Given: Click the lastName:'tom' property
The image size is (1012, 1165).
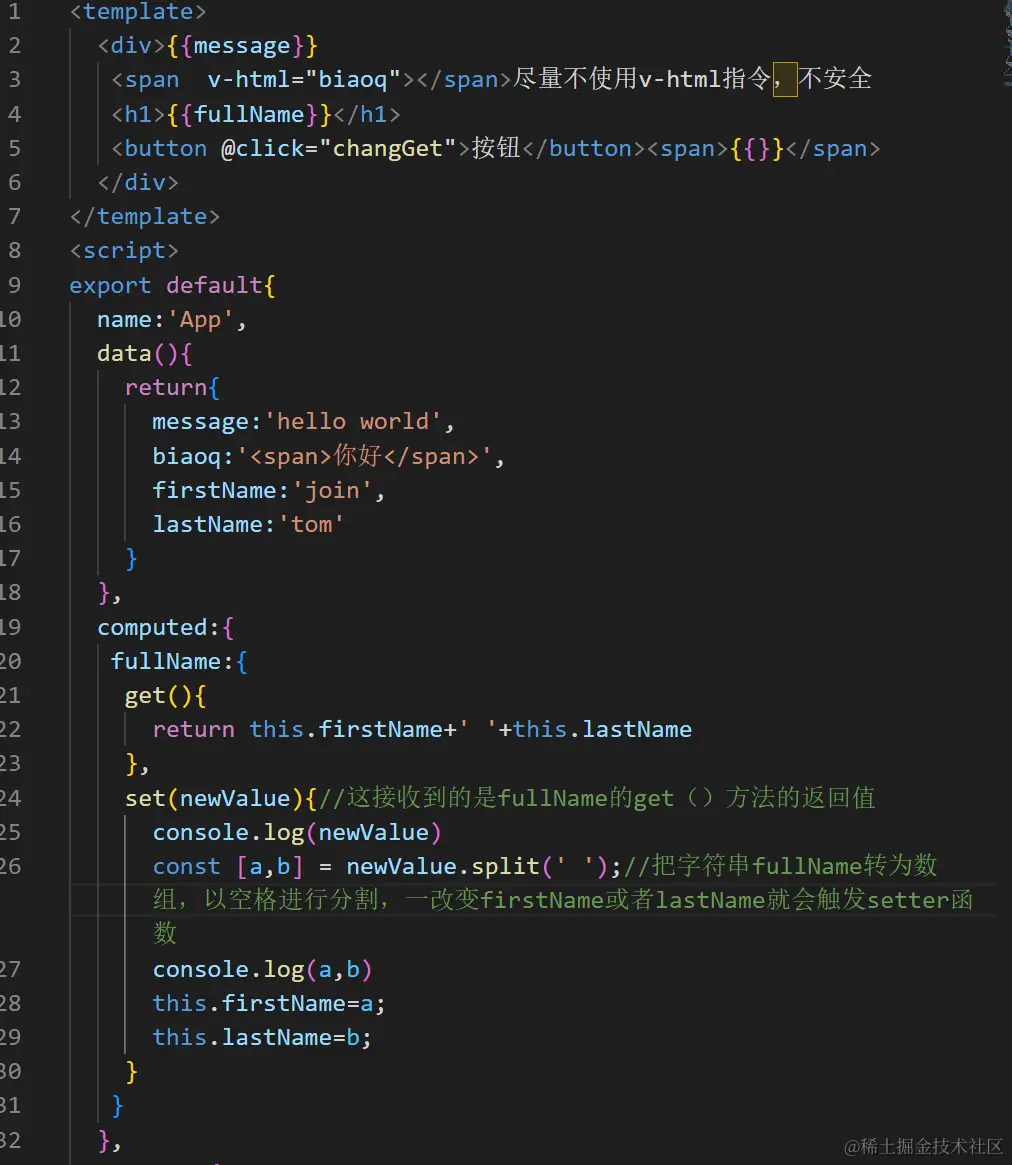Looking at the screenshot, I should pyautogui.click(x=247, y=524).
